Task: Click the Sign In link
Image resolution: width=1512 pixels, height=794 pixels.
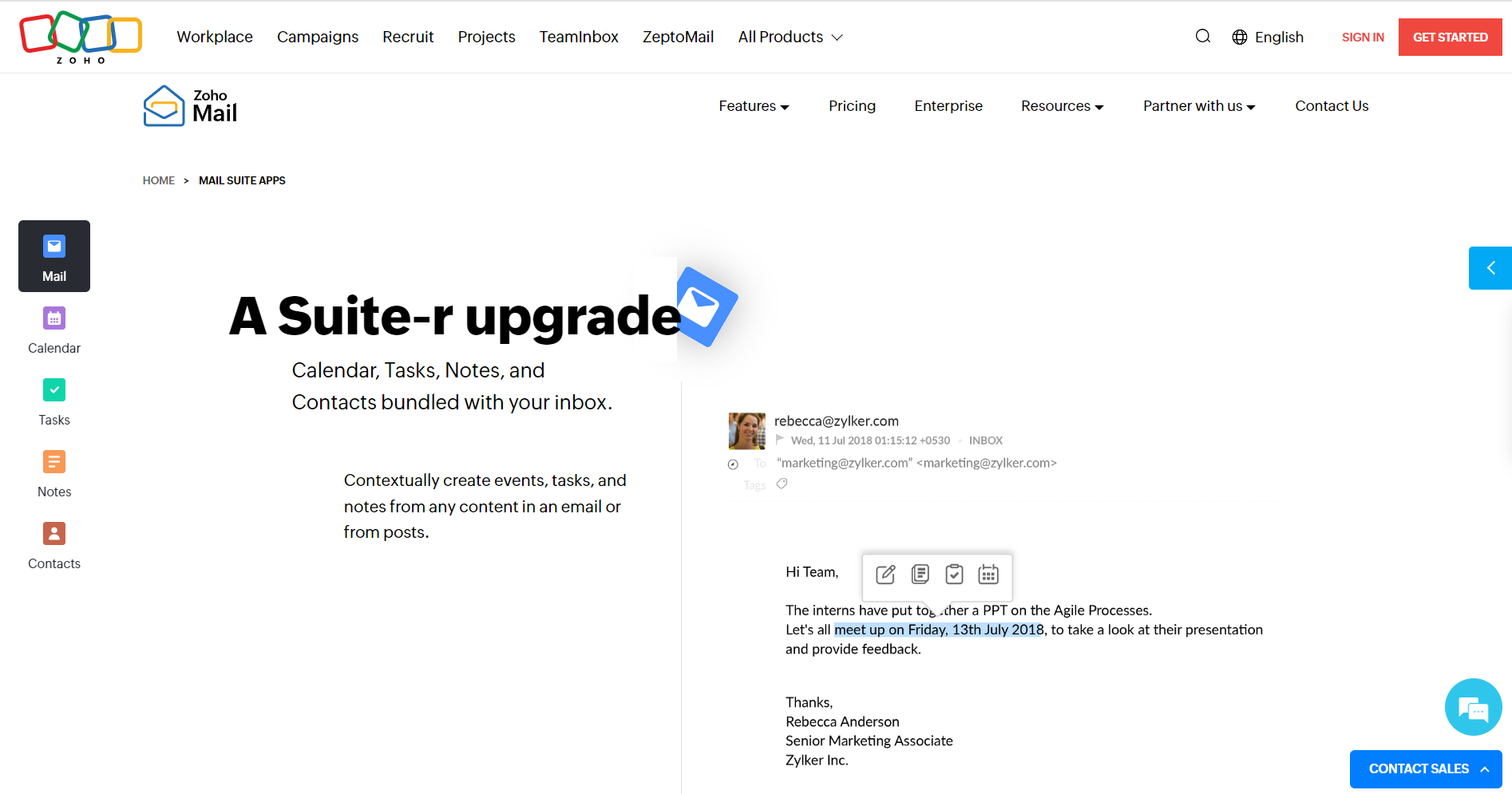Action: point(1363,38)
